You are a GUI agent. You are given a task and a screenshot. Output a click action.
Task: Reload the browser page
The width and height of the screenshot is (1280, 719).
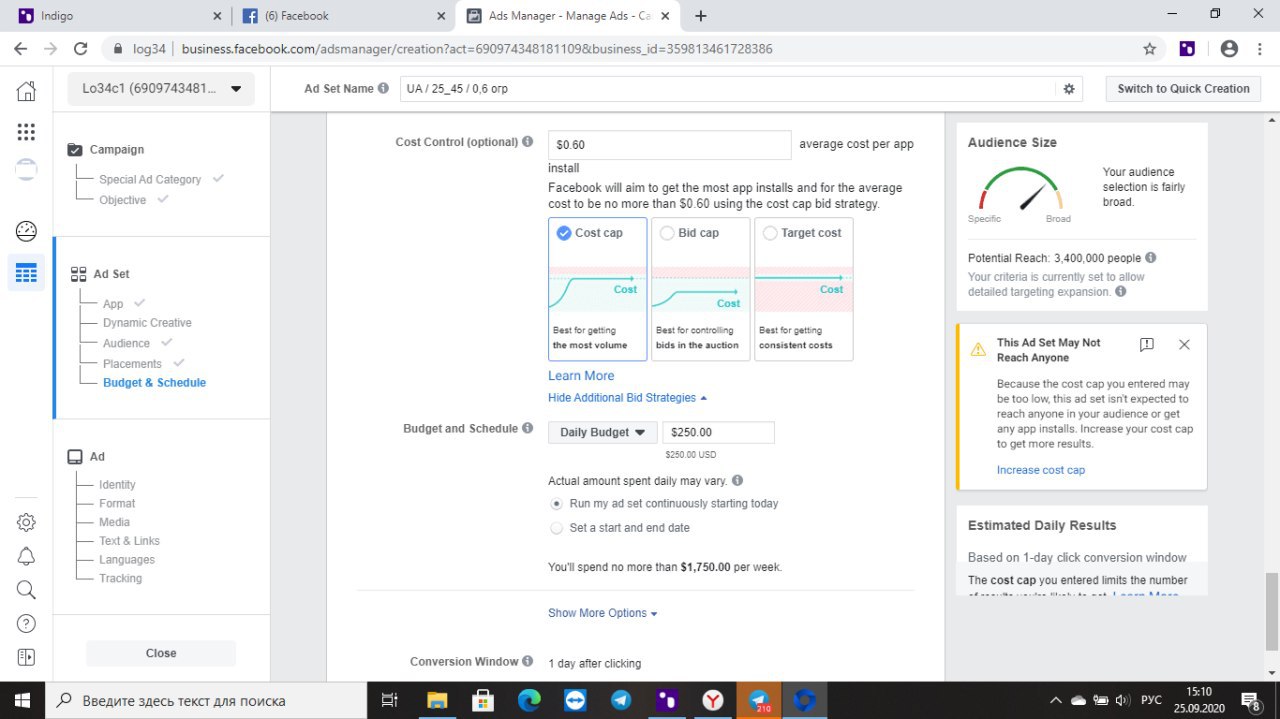pyautogui.click(x=81, y=49)
